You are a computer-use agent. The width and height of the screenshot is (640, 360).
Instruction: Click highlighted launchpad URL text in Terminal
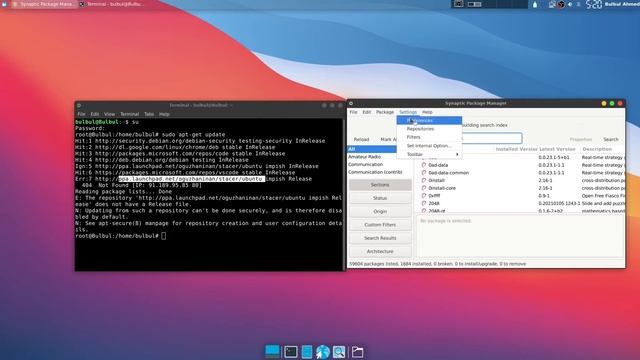click(x=191, y=179)
